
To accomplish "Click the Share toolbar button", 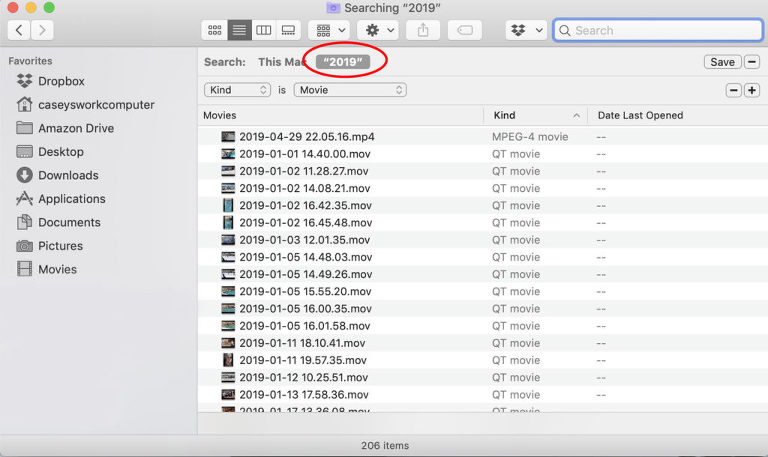I will (x=423, y=30).
